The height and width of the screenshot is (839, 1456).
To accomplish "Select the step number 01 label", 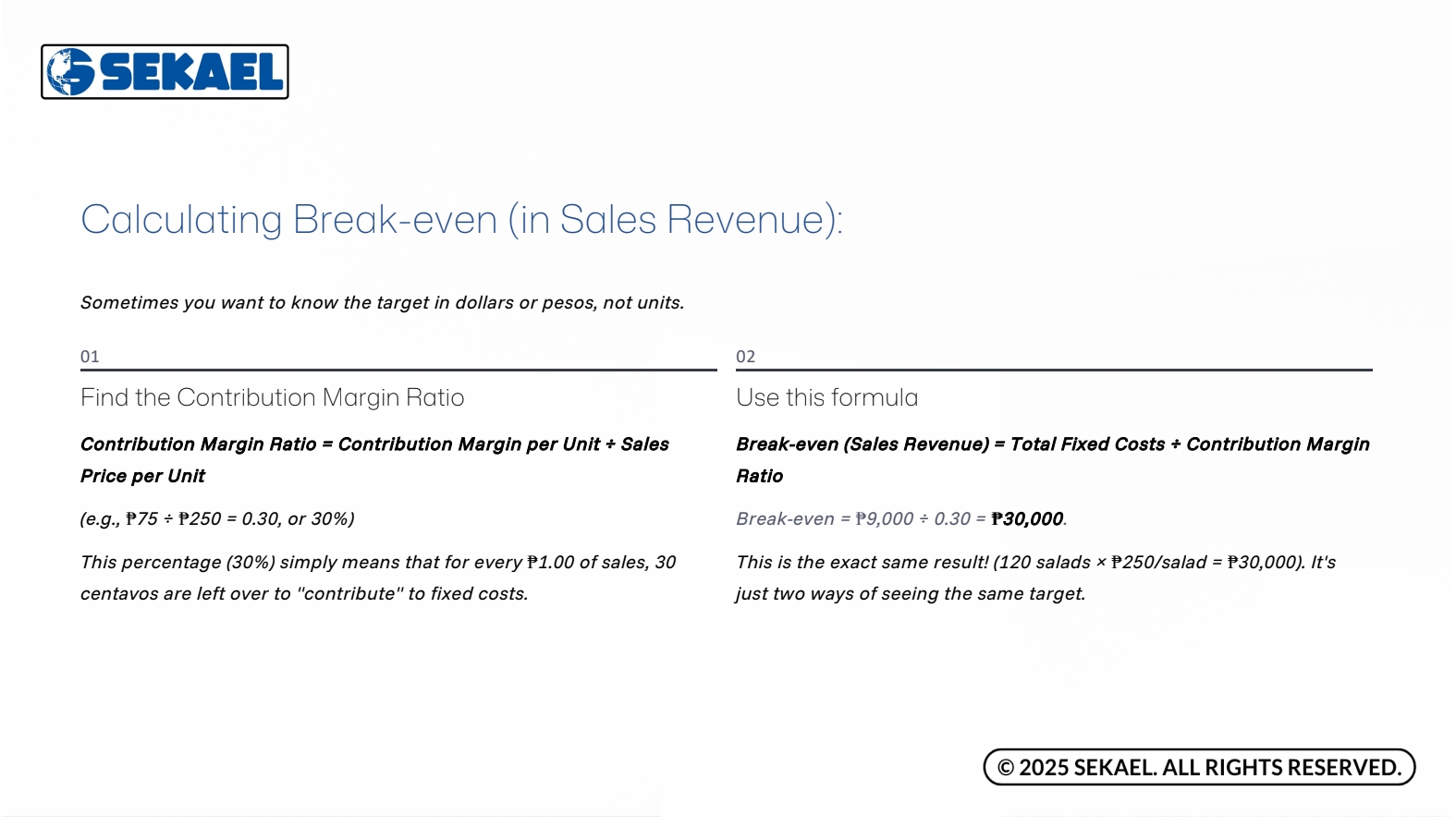I will 90,357.
